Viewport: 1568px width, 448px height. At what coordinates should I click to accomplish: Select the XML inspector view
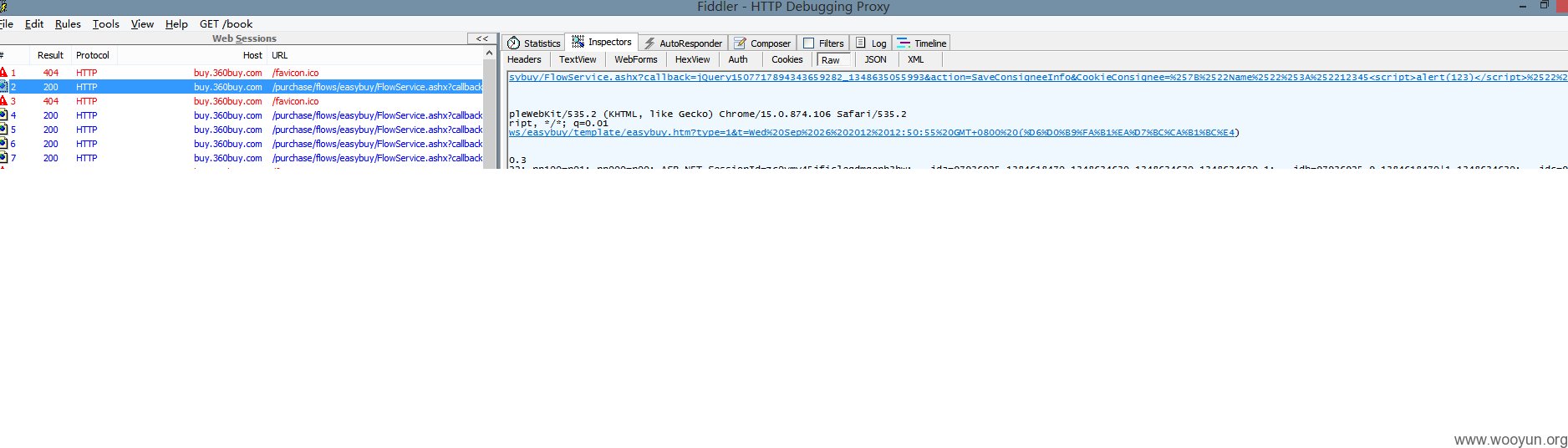point(916,59)
